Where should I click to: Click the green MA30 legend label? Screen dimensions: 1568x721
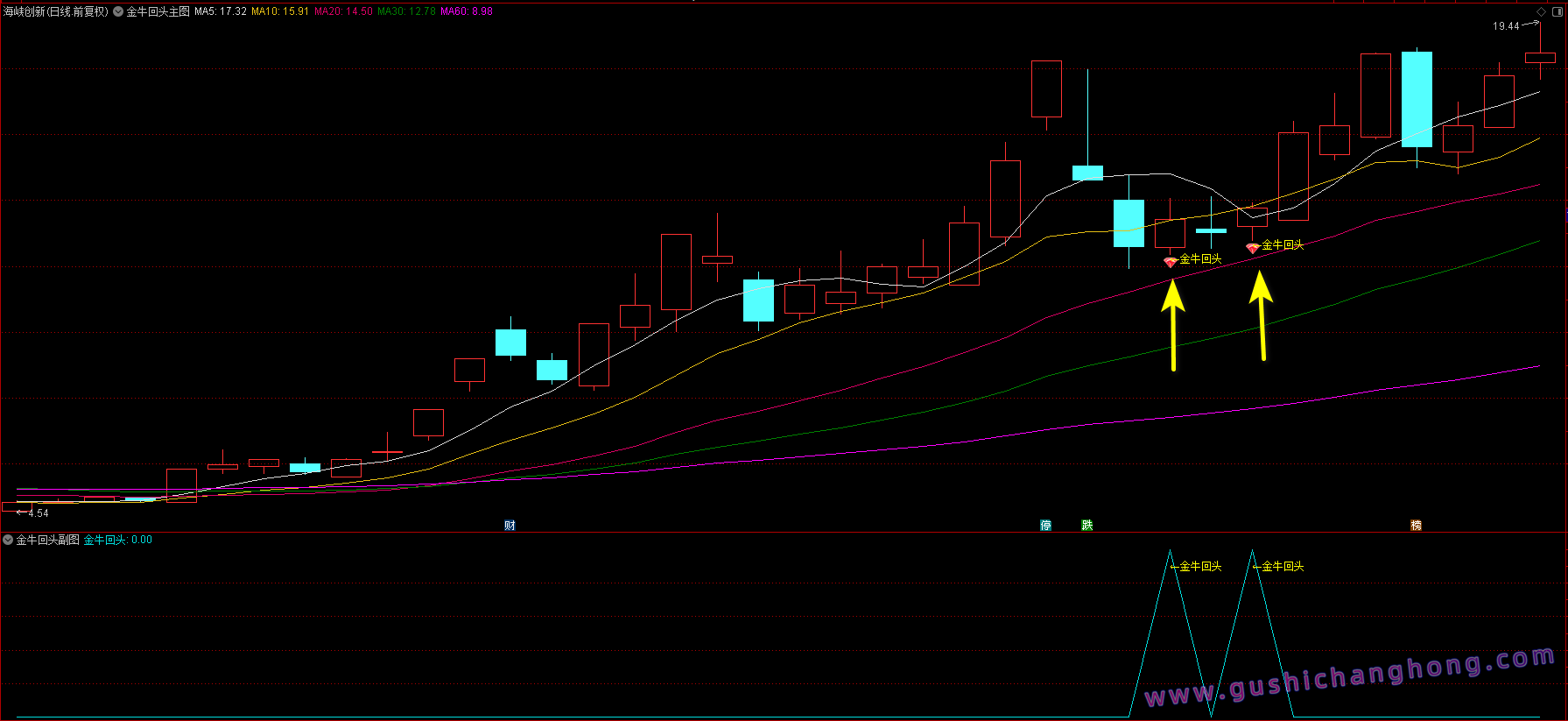(406, 11)
